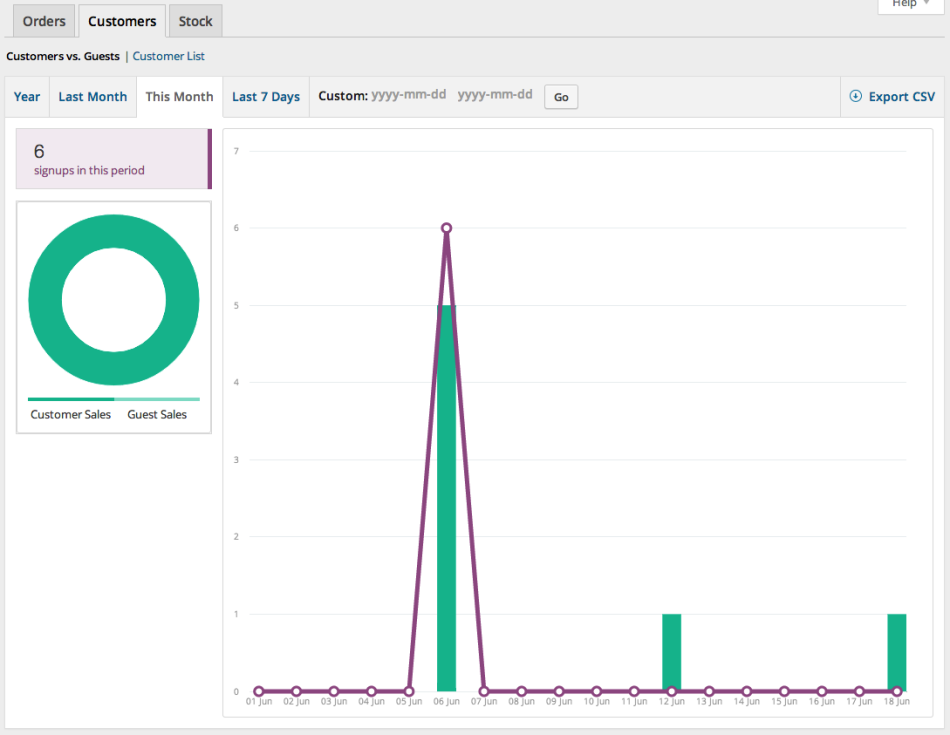Click the Customer Sales legend label
This screenshot has height=735, width=950.
pyautogui.click(x=71, y=414)
